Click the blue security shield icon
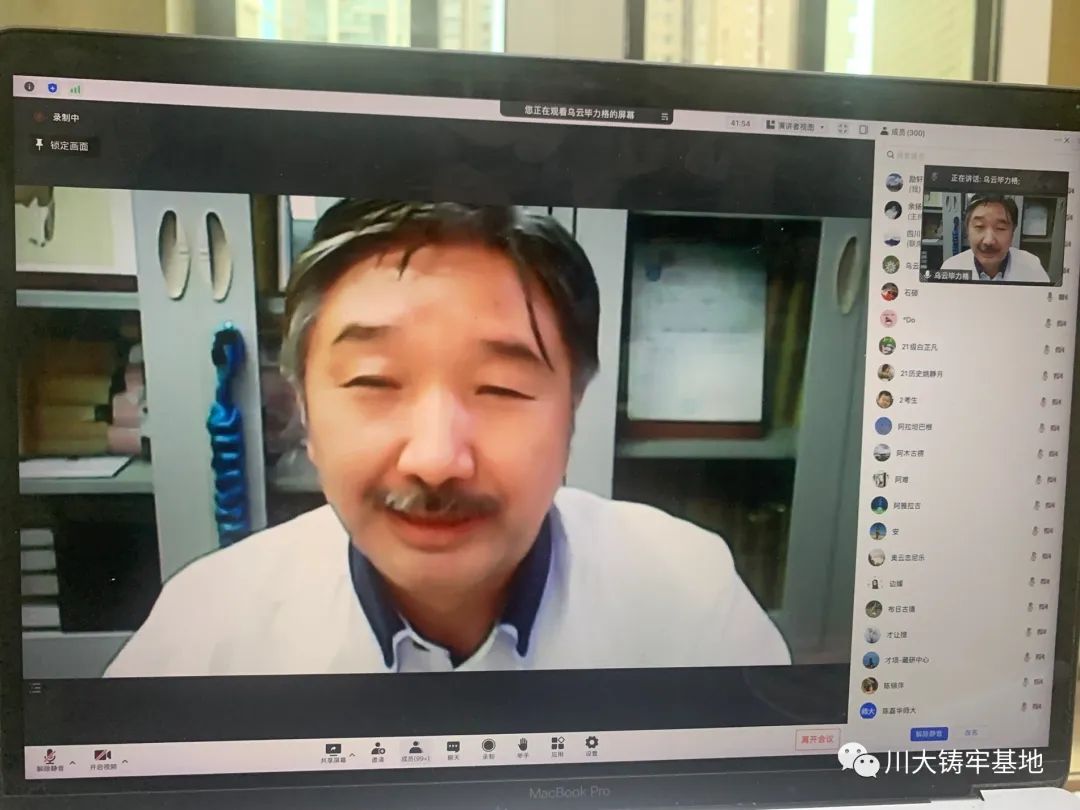Image resolution: width=1080 pixels, height=810 pixels. click(52, 88)
